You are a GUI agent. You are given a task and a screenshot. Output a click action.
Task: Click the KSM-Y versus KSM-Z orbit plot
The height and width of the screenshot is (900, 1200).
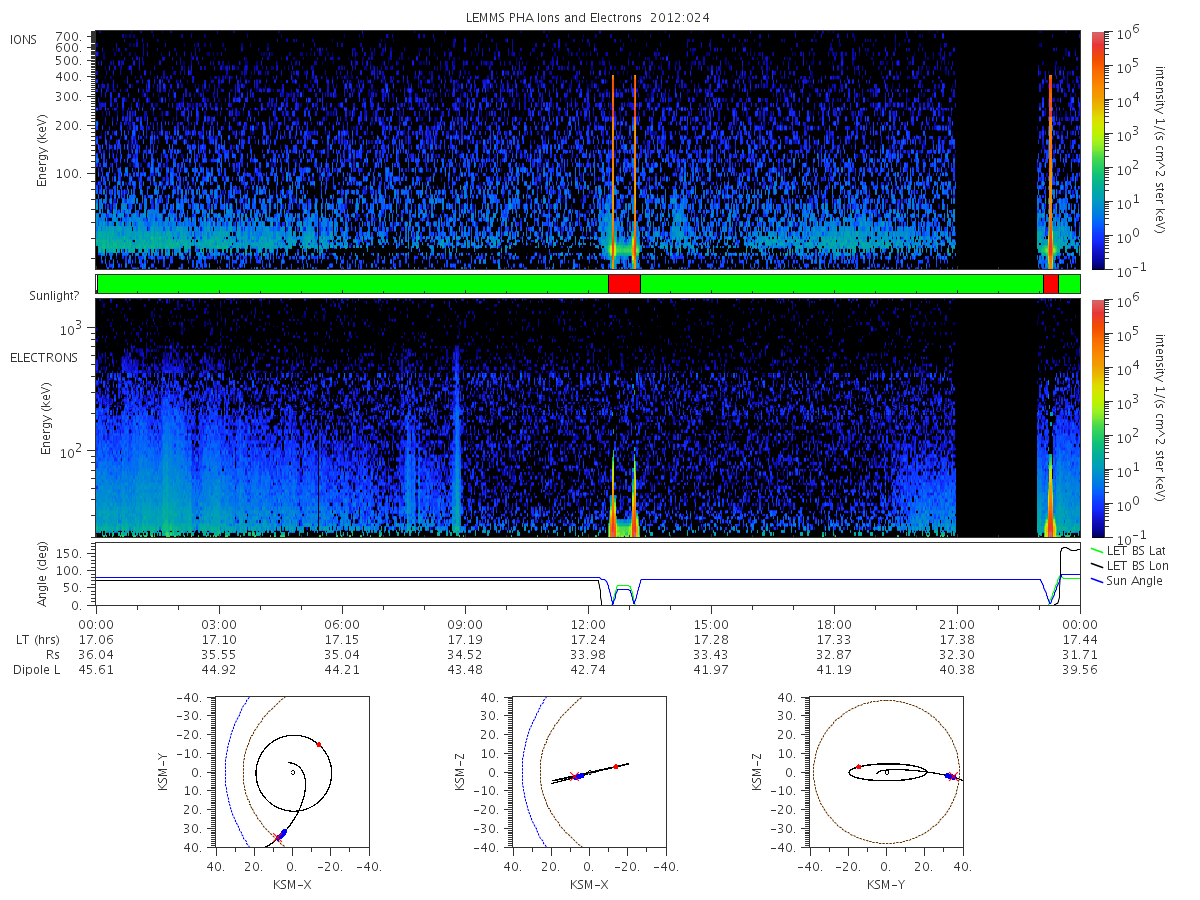click(x=886, y=772)
